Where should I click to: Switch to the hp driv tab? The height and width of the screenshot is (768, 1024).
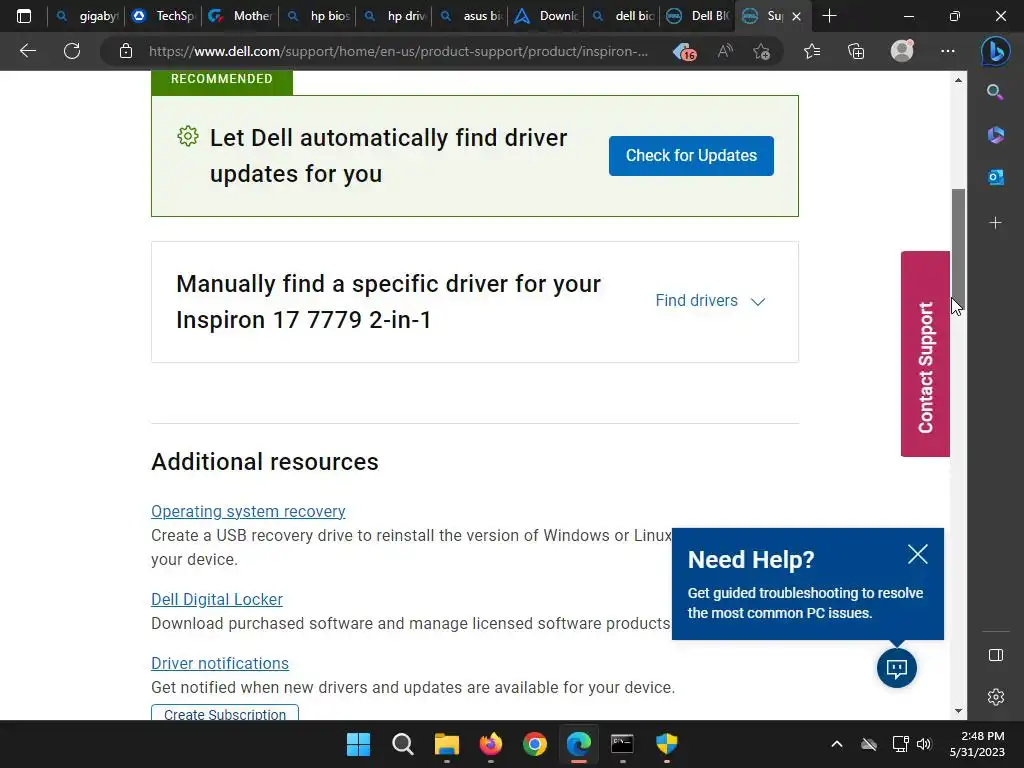[394, 16]
